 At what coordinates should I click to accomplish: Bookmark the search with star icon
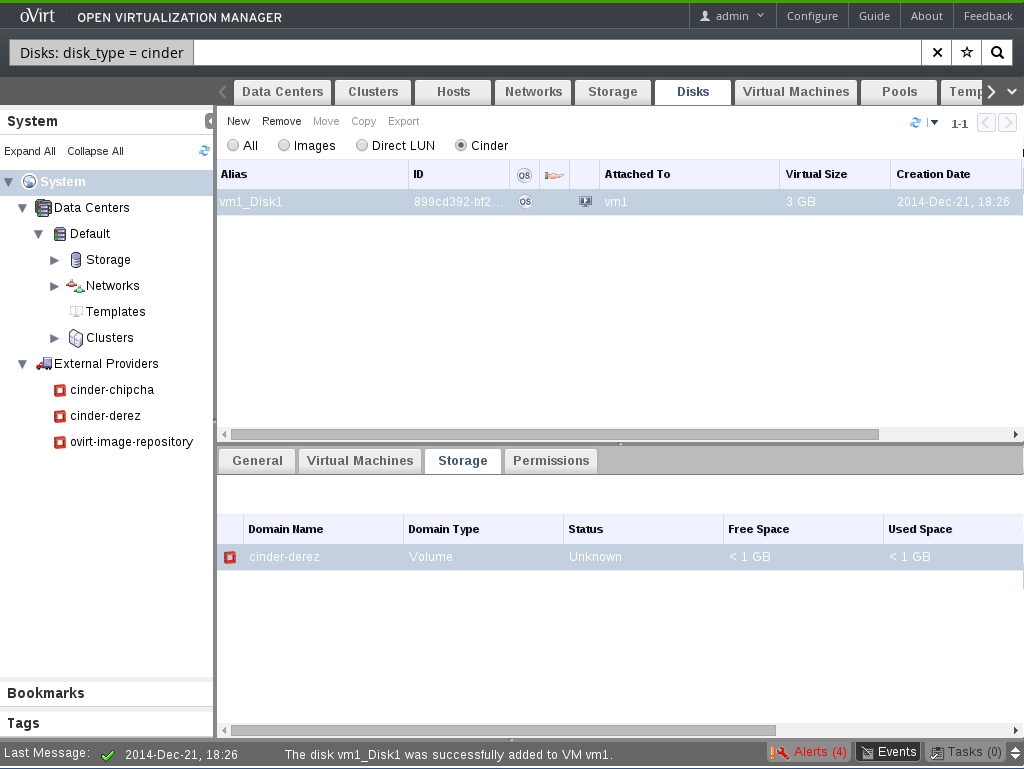coord(967,53)
